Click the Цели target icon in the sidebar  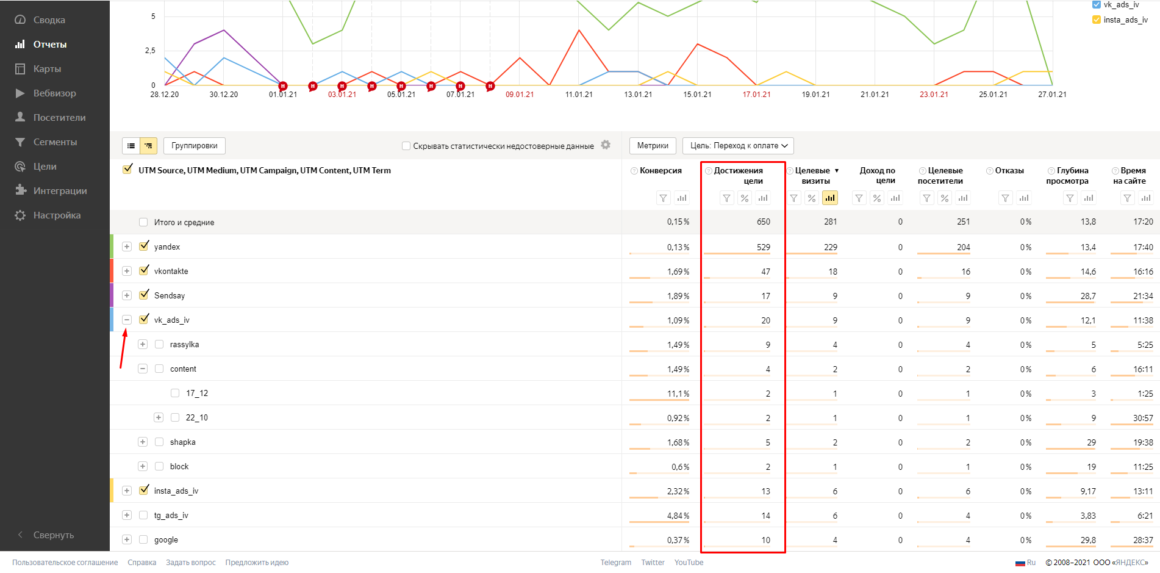tap(20, 167)
